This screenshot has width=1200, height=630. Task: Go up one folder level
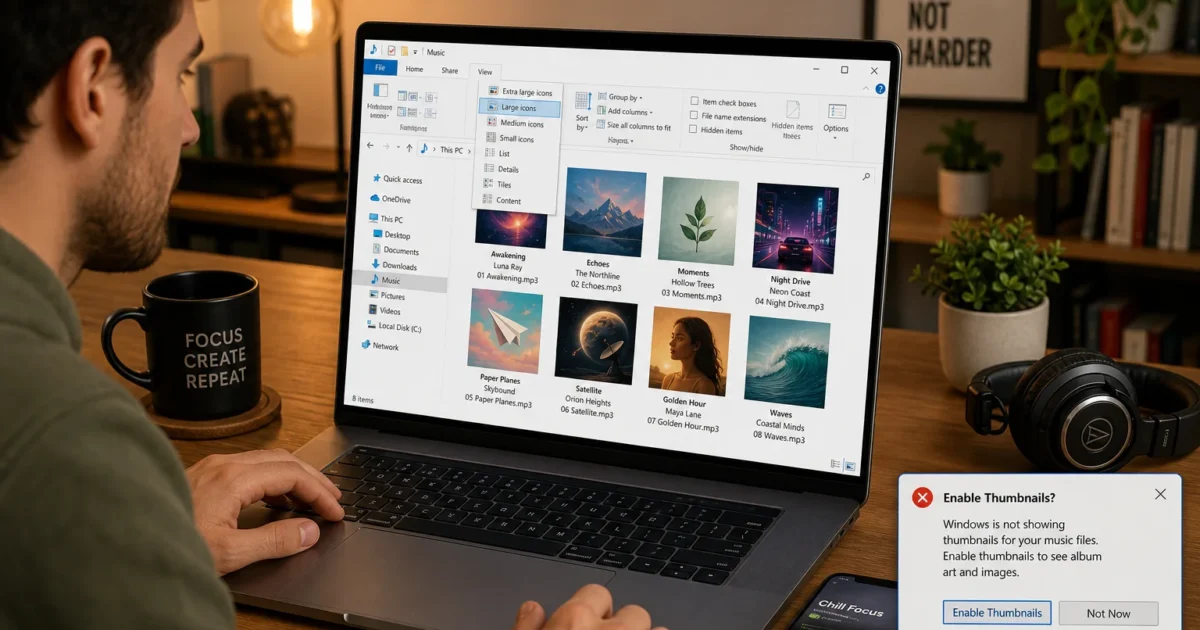(409, 148)
